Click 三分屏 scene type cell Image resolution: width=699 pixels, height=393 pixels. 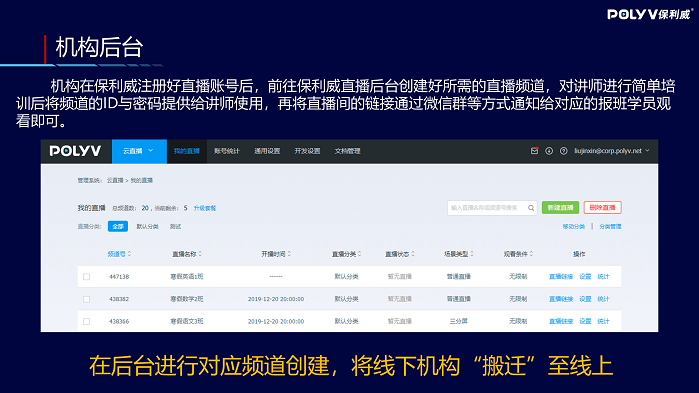tap(459, 321)
